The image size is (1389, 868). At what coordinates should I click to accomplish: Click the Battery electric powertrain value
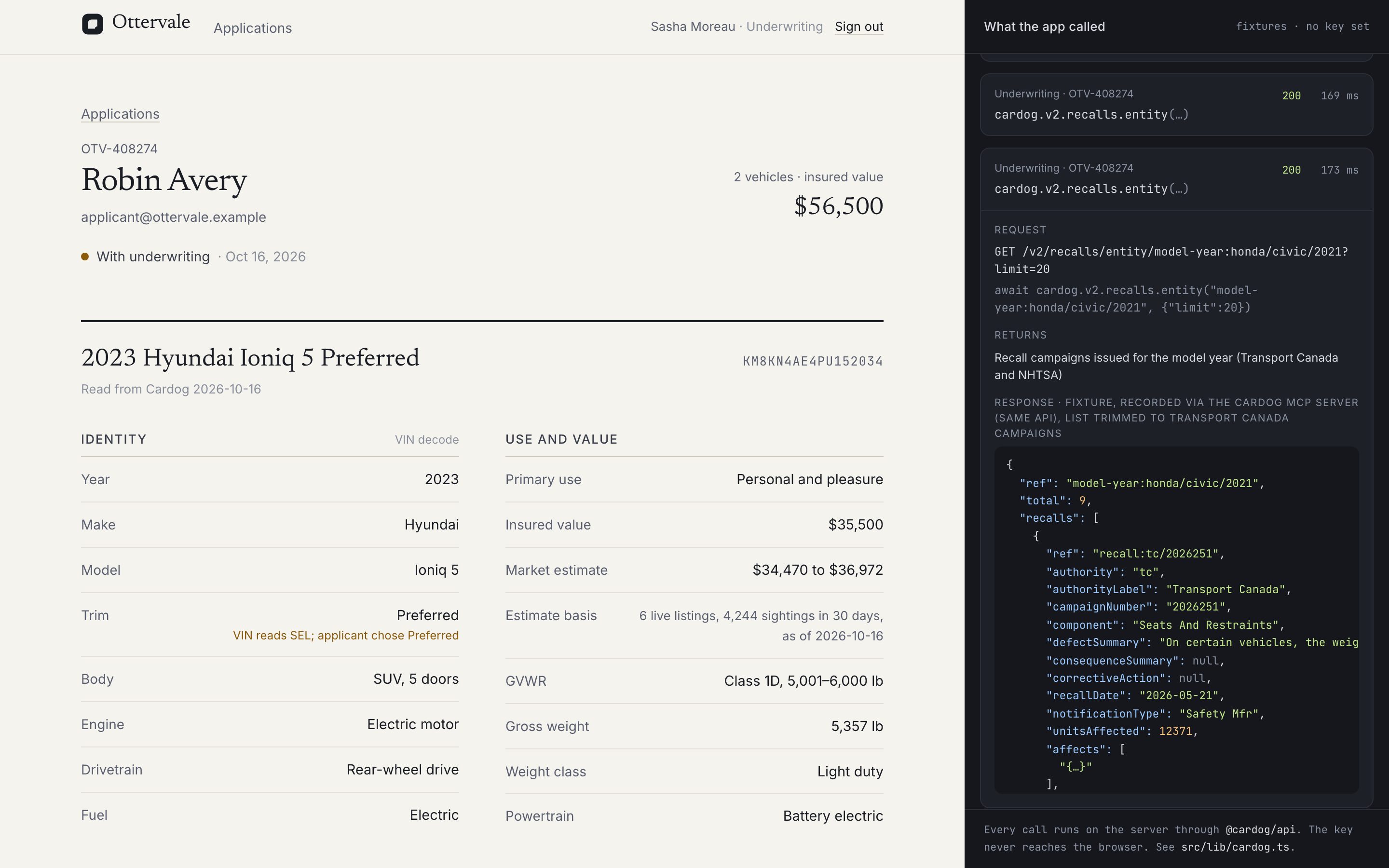pos(833,816)
